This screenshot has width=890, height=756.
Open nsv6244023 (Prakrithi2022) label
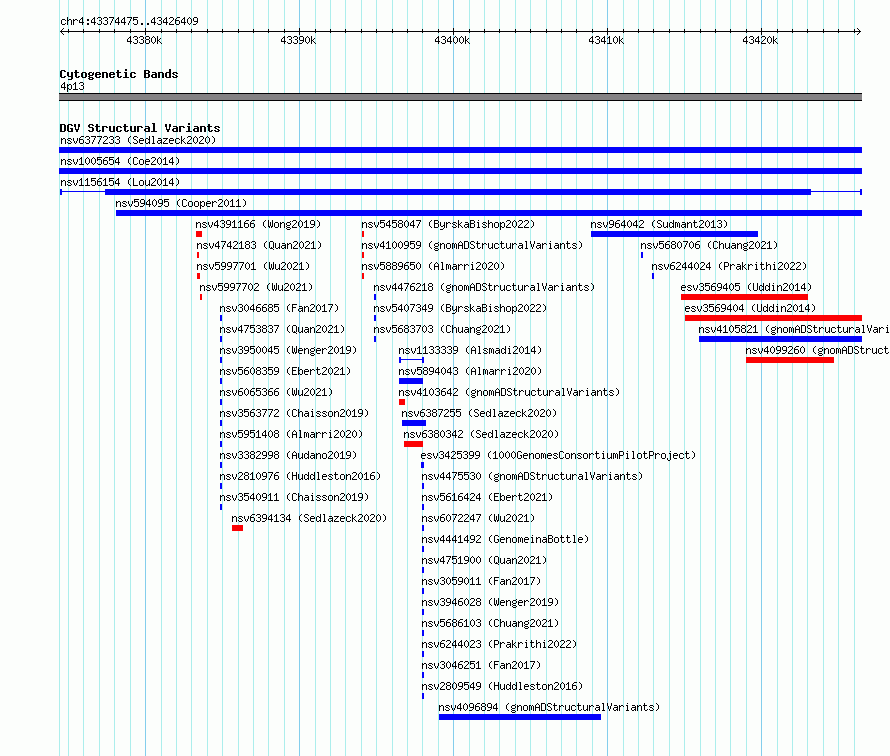[499, 644]
